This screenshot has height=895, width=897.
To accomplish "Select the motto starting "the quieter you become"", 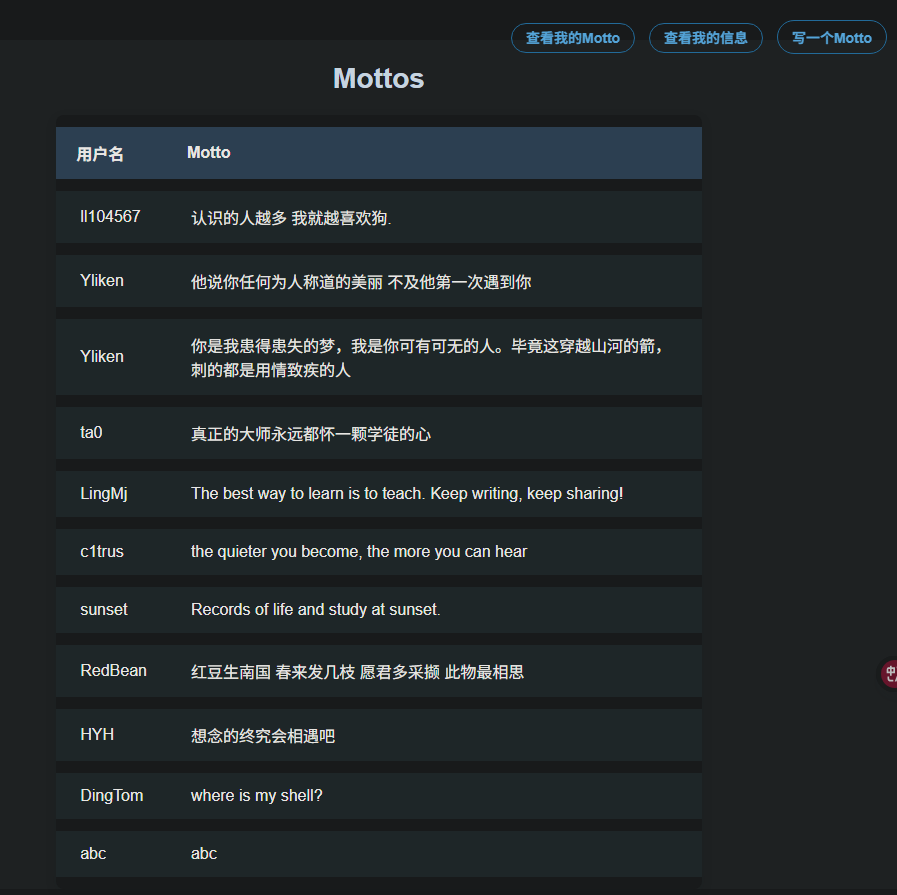I will pyautogui.click(x=358, y=552).
